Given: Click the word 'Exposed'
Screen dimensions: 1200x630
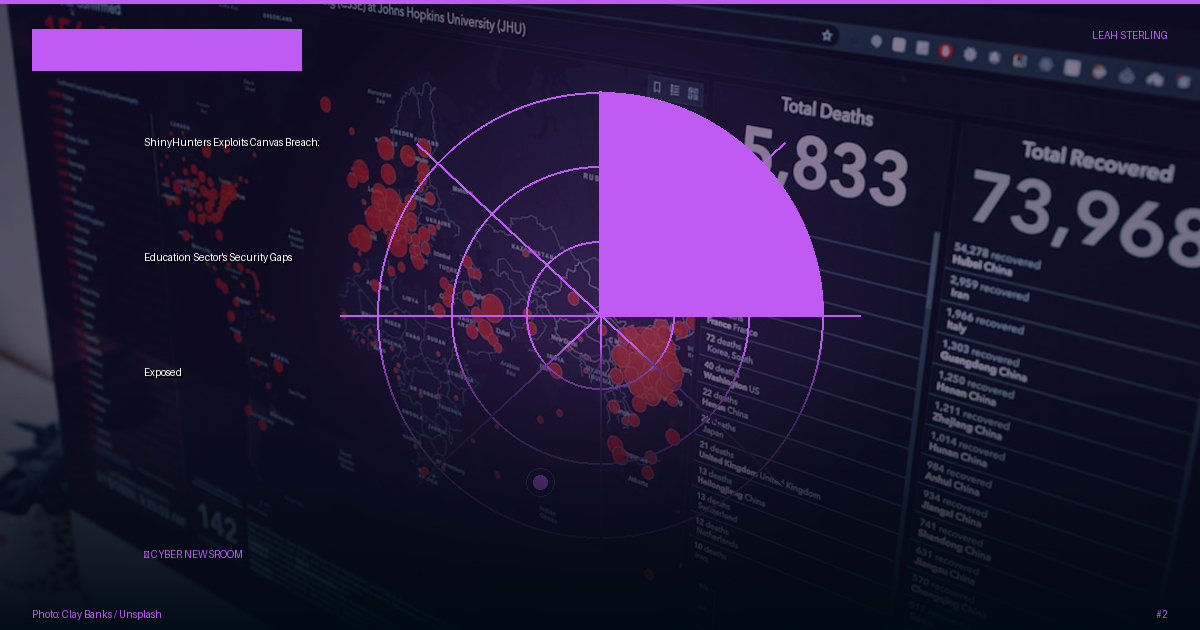Looking at the screenshot, I should [x=163, y=372].
